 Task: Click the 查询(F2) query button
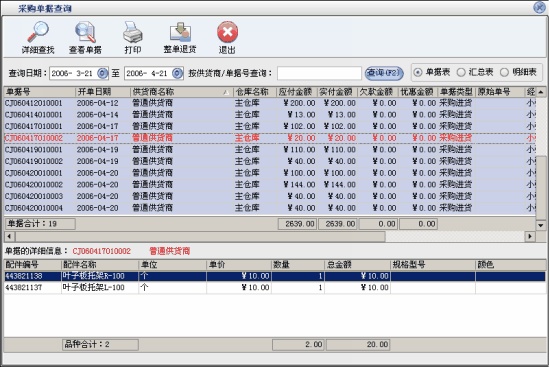(x=384, y=73)
